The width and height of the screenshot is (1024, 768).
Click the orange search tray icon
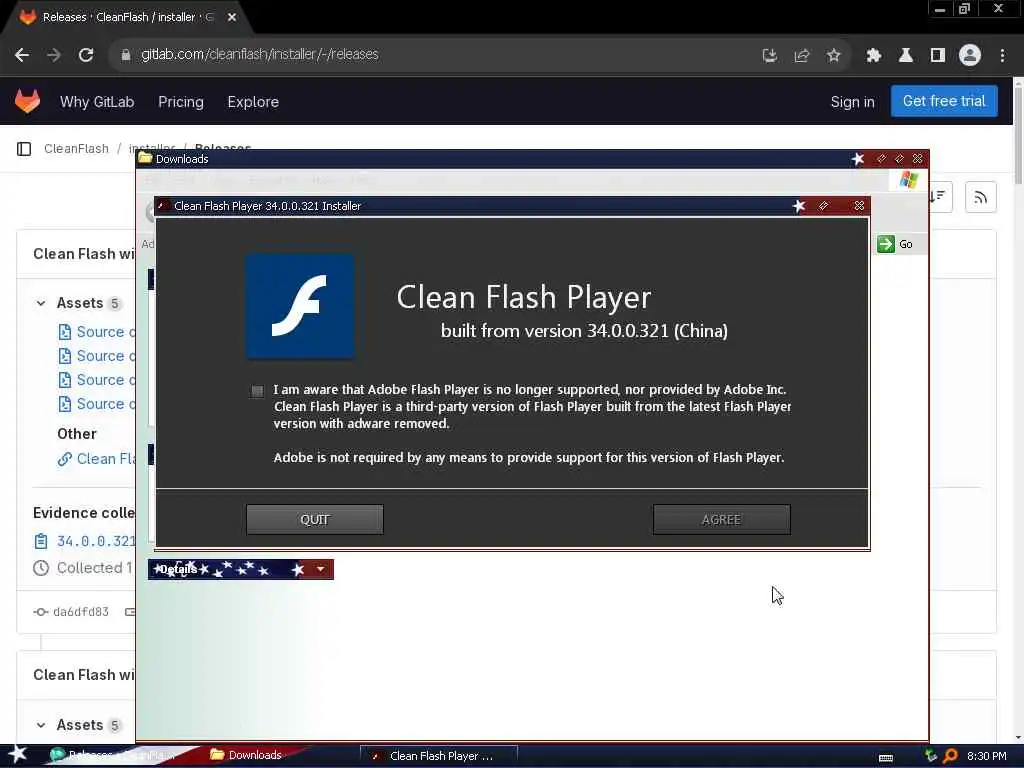[x=951, y=756]
